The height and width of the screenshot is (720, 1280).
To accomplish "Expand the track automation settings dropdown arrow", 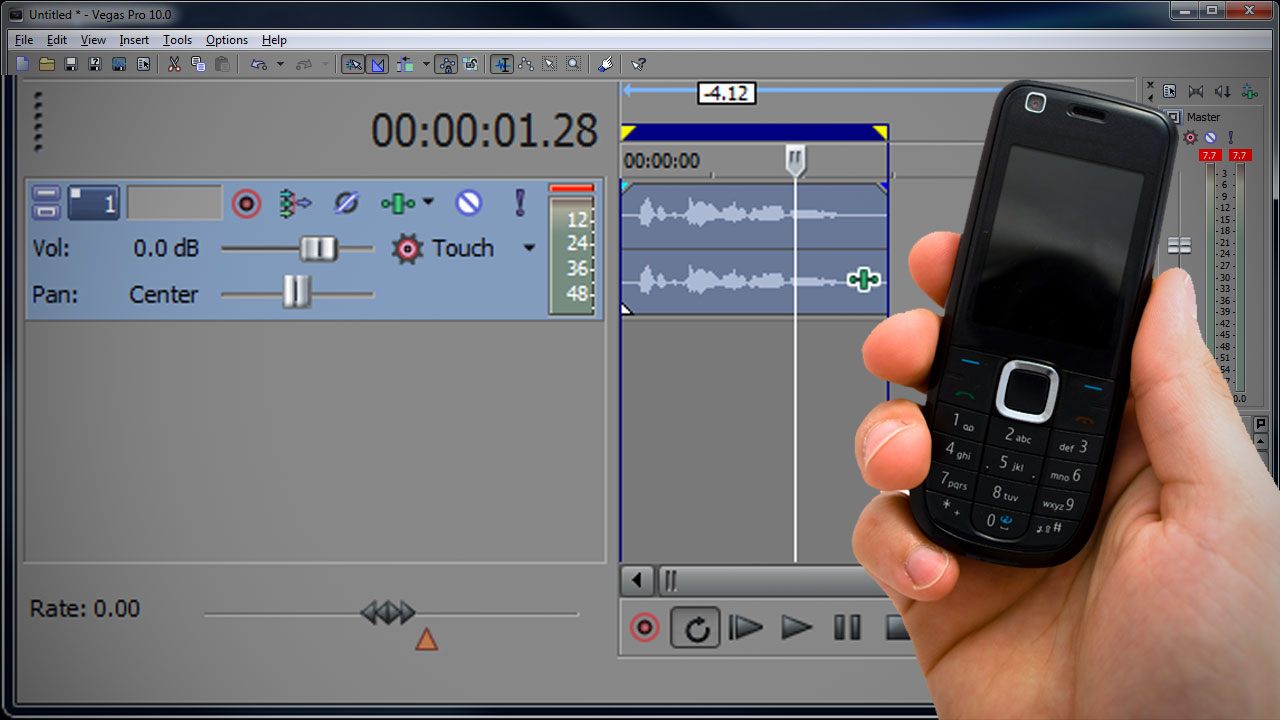I will click(x=428, y=202).
